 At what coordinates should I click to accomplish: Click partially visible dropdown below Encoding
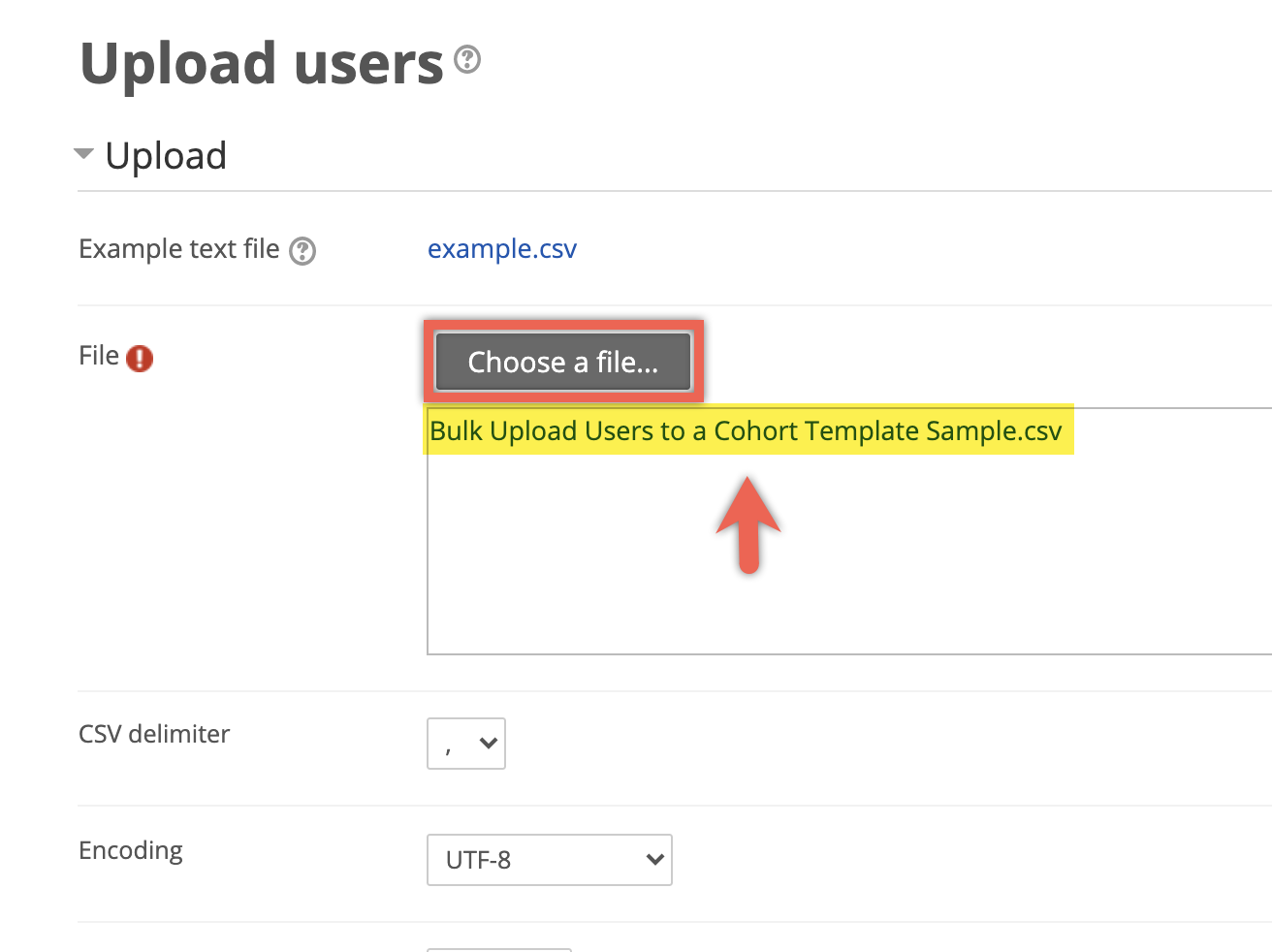pyautogui.click(x=499, y=949)
